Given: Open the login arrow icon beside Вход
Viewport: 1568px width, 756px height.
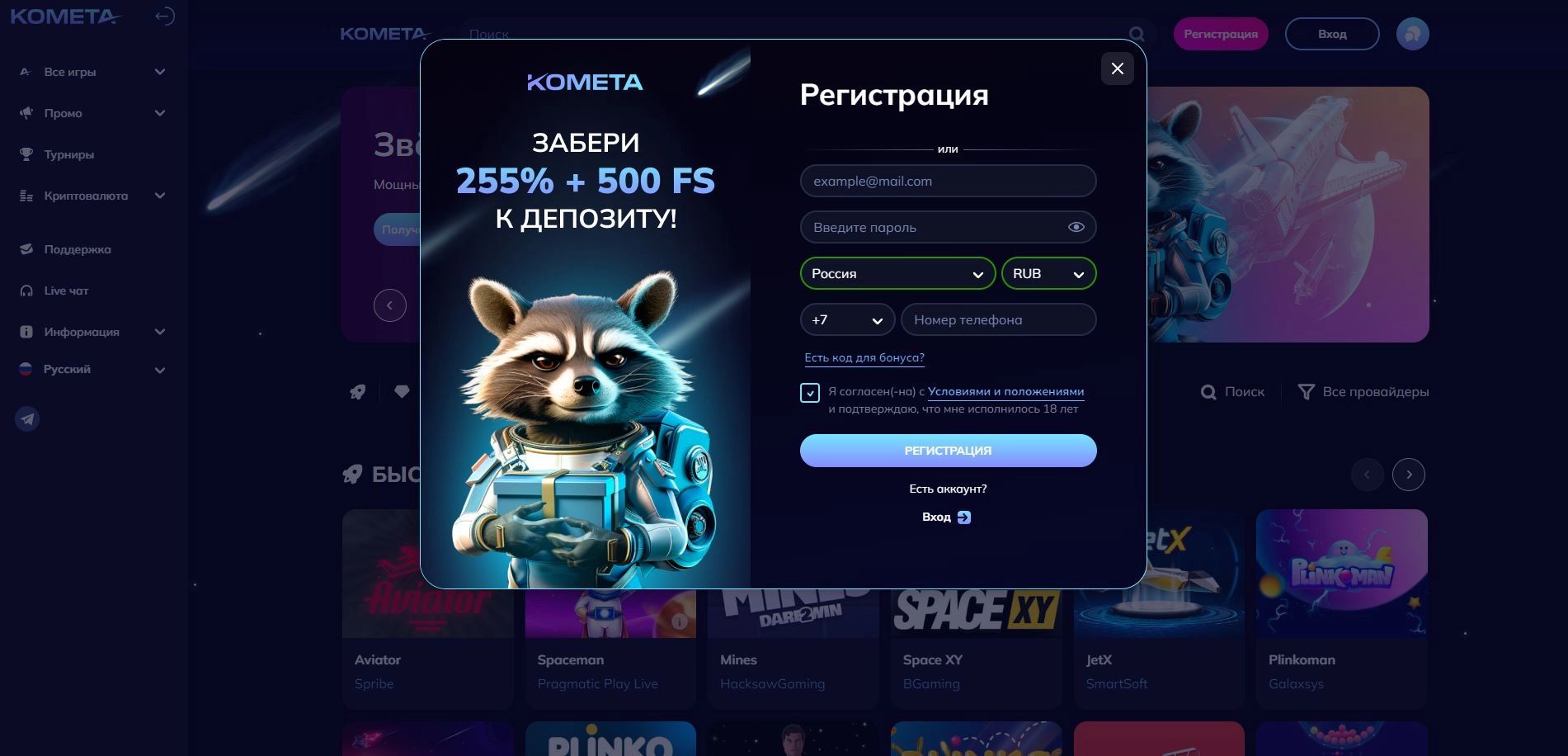Looking at the screenshot, I should (x=964, y=517).
